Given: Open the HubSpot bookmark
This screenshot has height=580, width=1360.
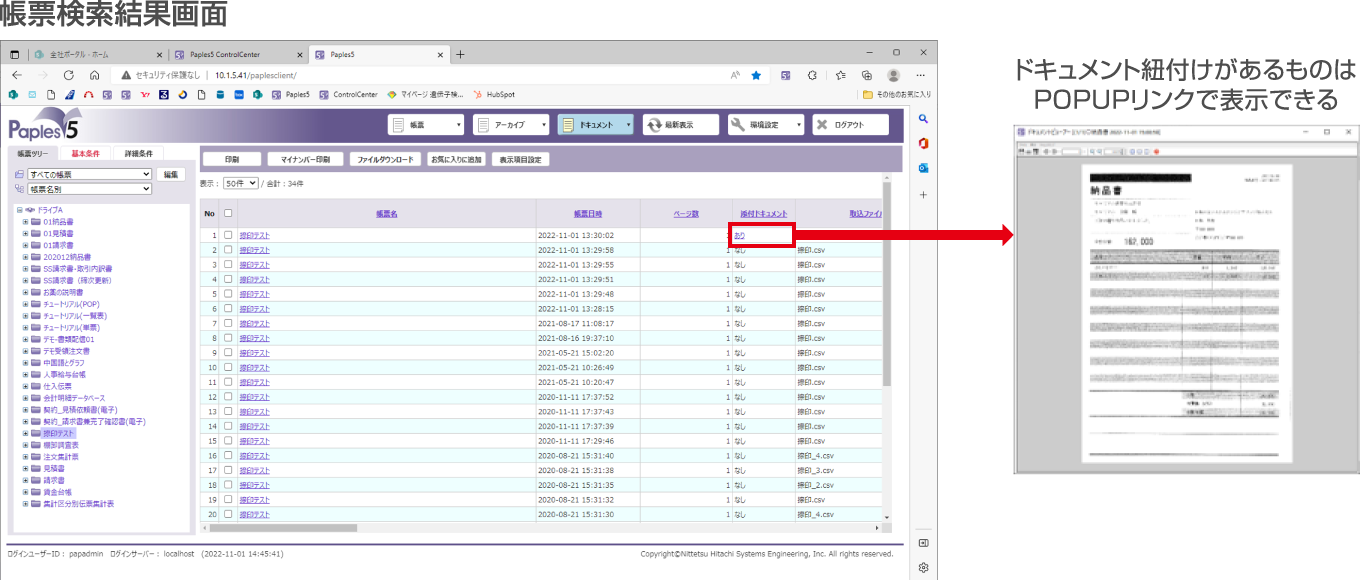Looking at the screenshot, I should tap(493, 95).
